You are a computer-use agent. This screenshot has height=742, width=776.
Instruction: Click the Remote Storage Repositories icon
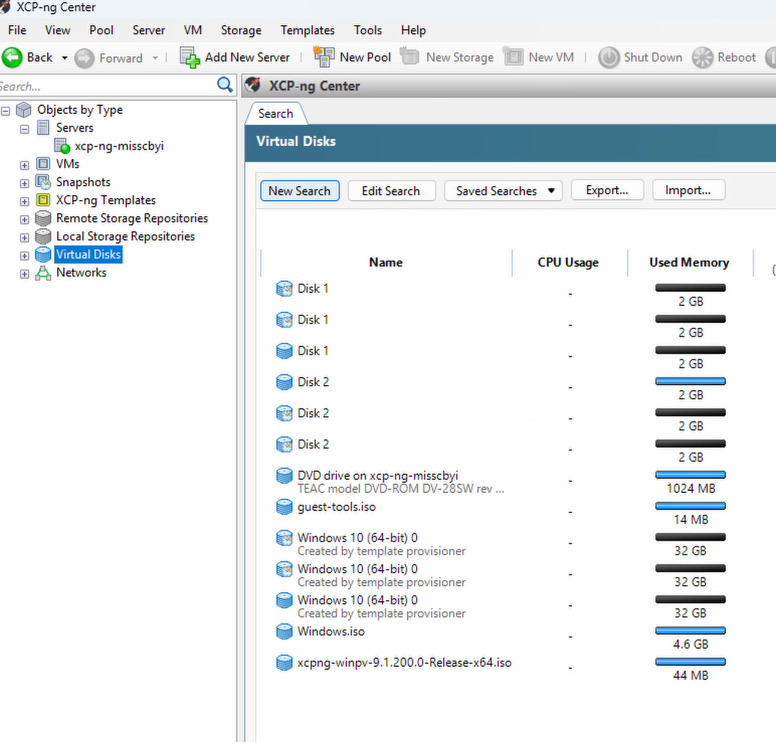pos(43,218)
